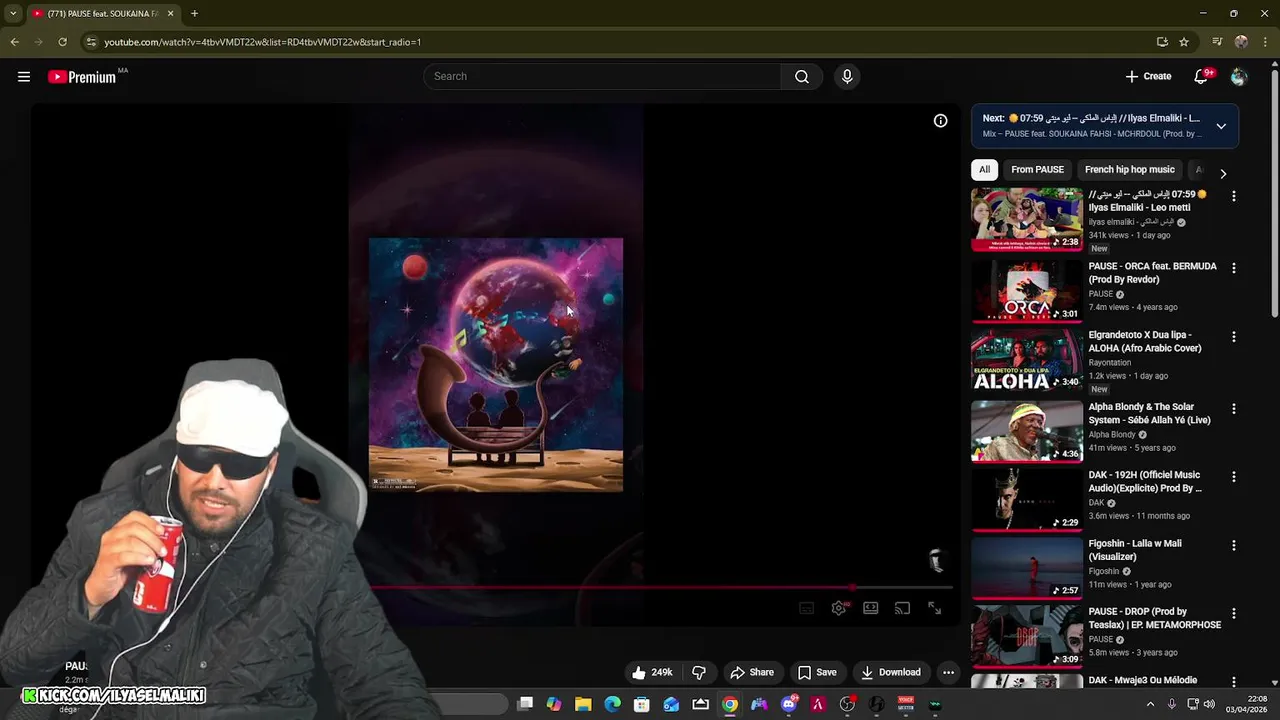This screenshot has height=720, width=1280.
Task: Enter full screen in video player
Action: (934, 608)
